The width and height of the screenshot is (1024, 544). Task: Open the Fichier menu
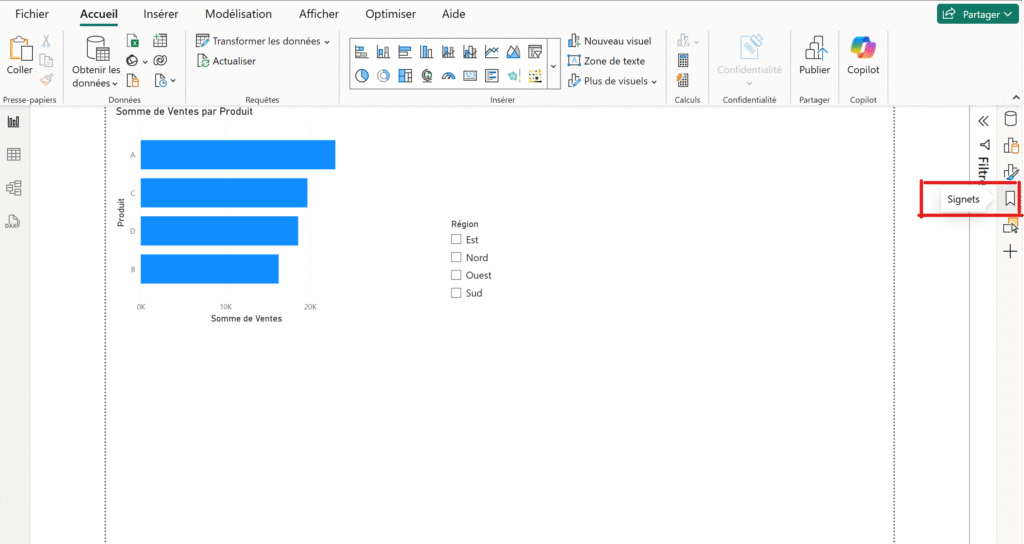point(32,14)
